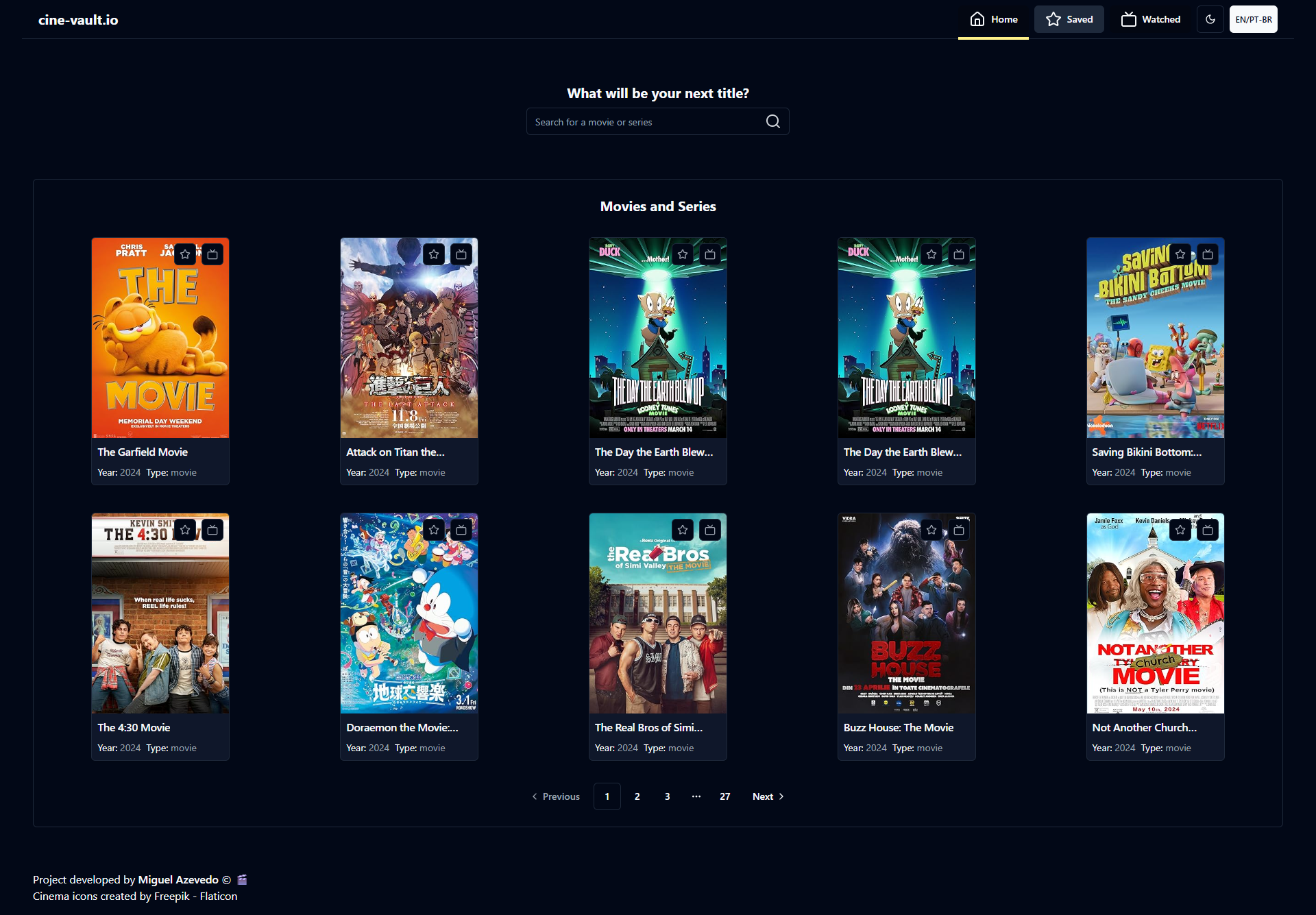This screenshot has height=915, width=1316.
Task: Open the Watched tab
Action: coord(1151,19)
